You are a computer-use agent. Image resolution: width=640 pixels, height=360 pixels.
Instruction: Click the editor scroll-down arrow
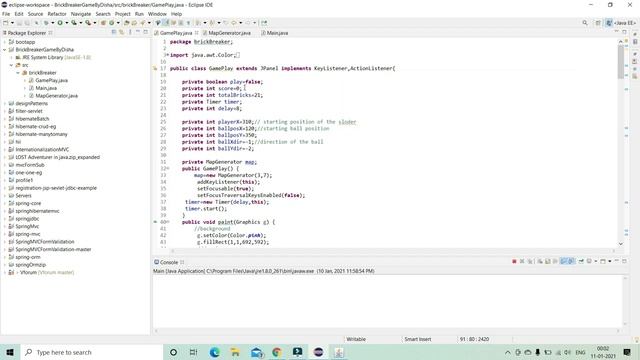pyautogui.click(x=621, y=244)
